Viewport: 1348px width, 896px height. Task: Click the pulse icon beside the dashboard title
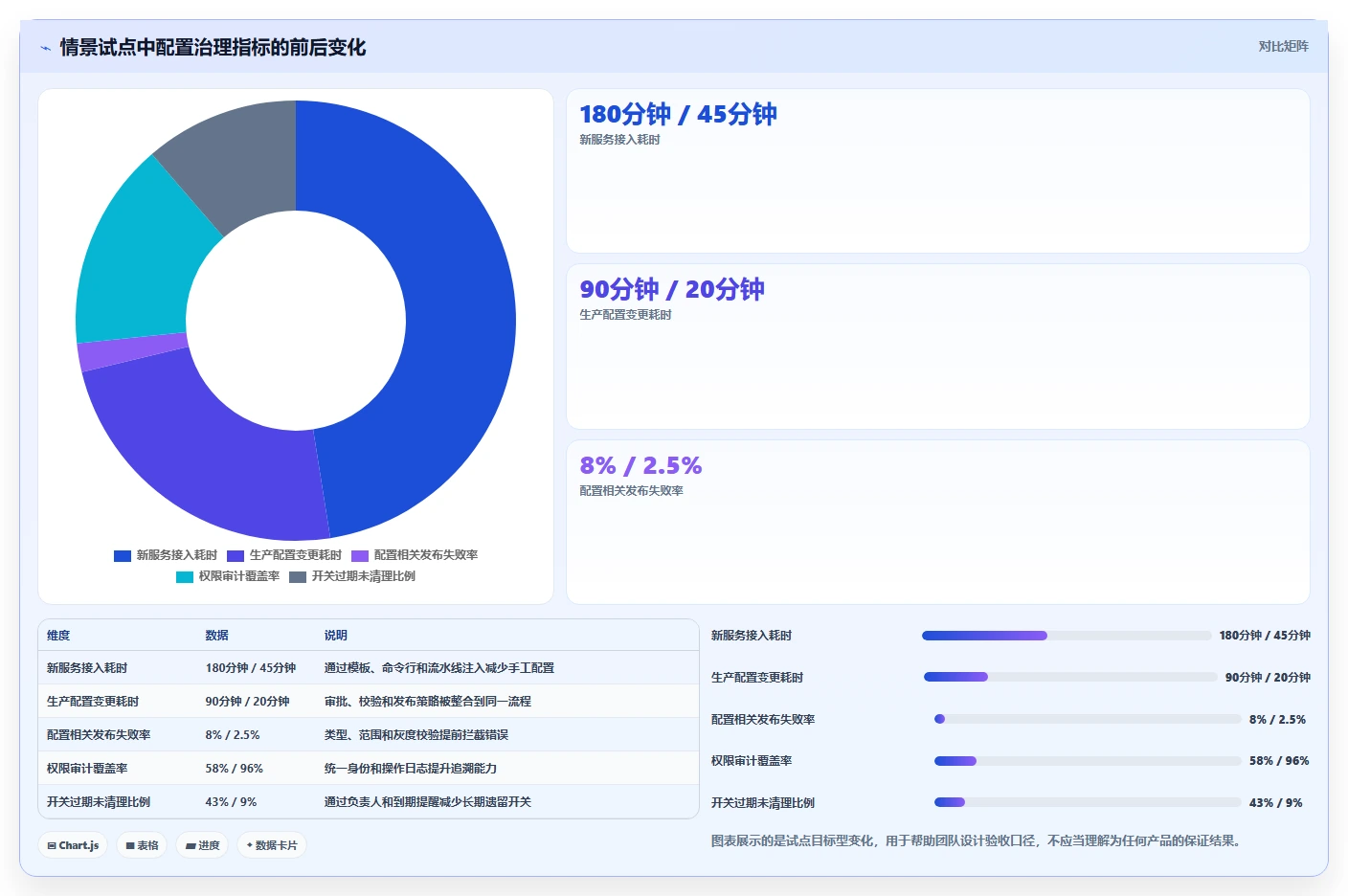click(45, 48)
